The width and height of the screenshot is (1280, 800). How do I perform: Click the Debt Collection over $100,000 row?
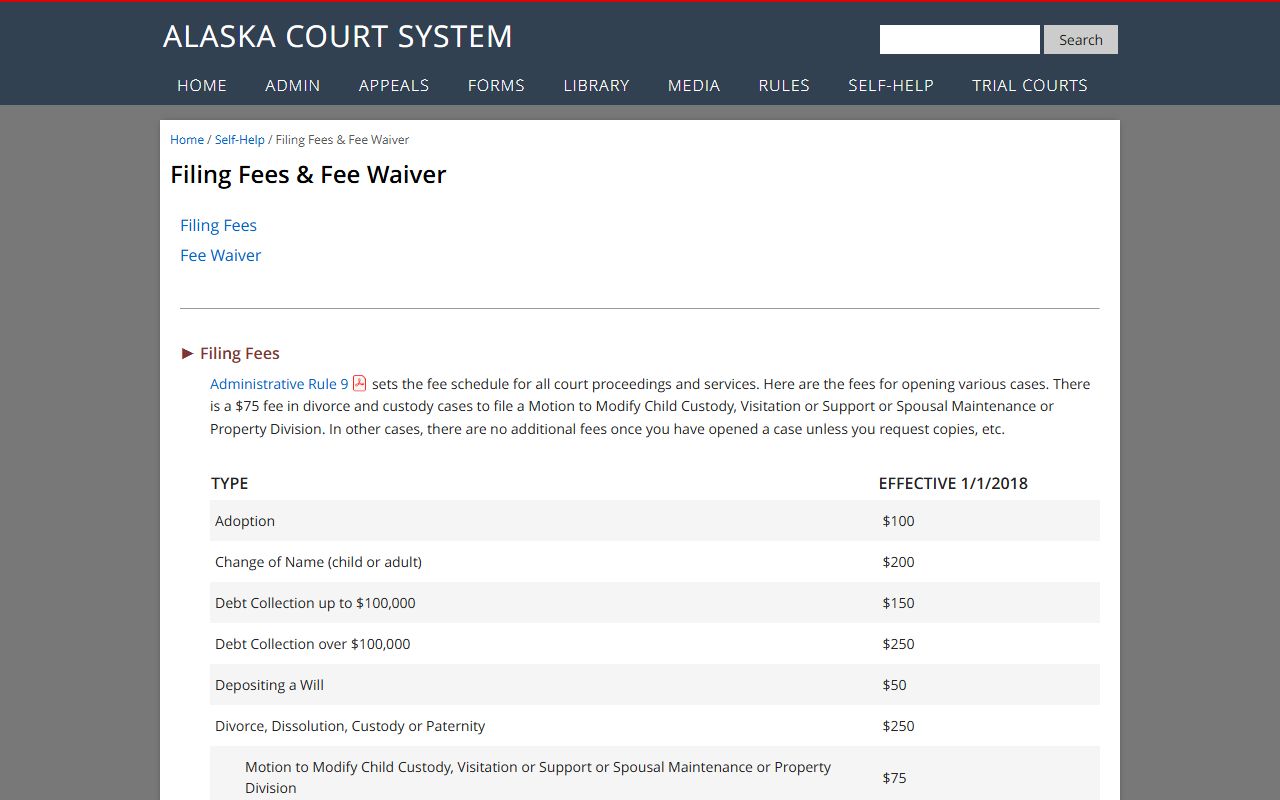click(655, 644)
